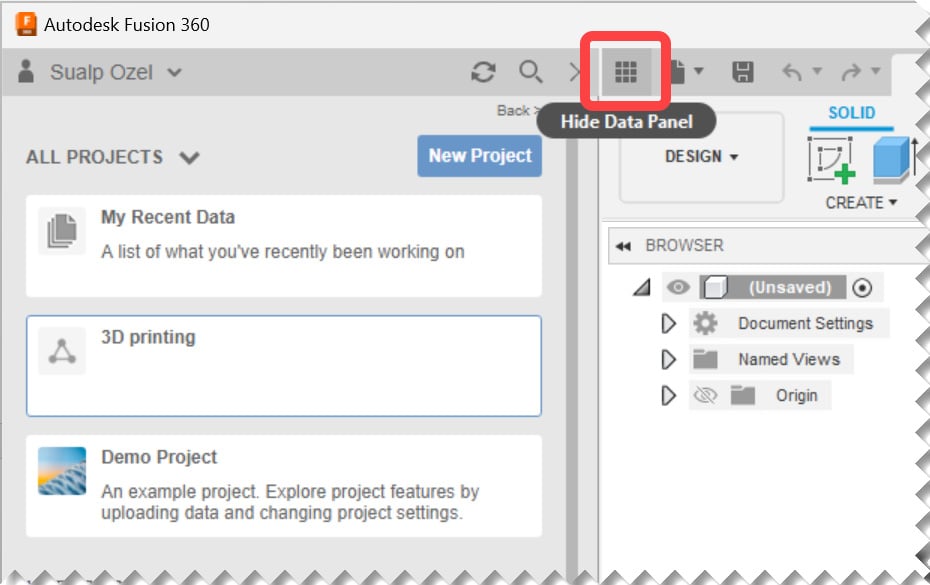Select the (Unsaved) component label

[x=789, y=288]
